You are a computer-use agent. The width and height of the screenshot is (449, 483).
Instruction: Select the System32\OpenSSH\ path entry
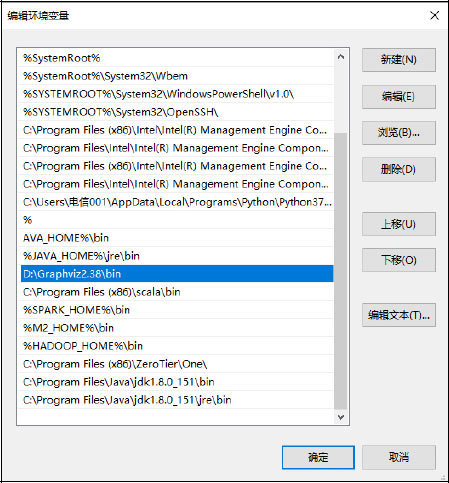[x=177, y=112]
